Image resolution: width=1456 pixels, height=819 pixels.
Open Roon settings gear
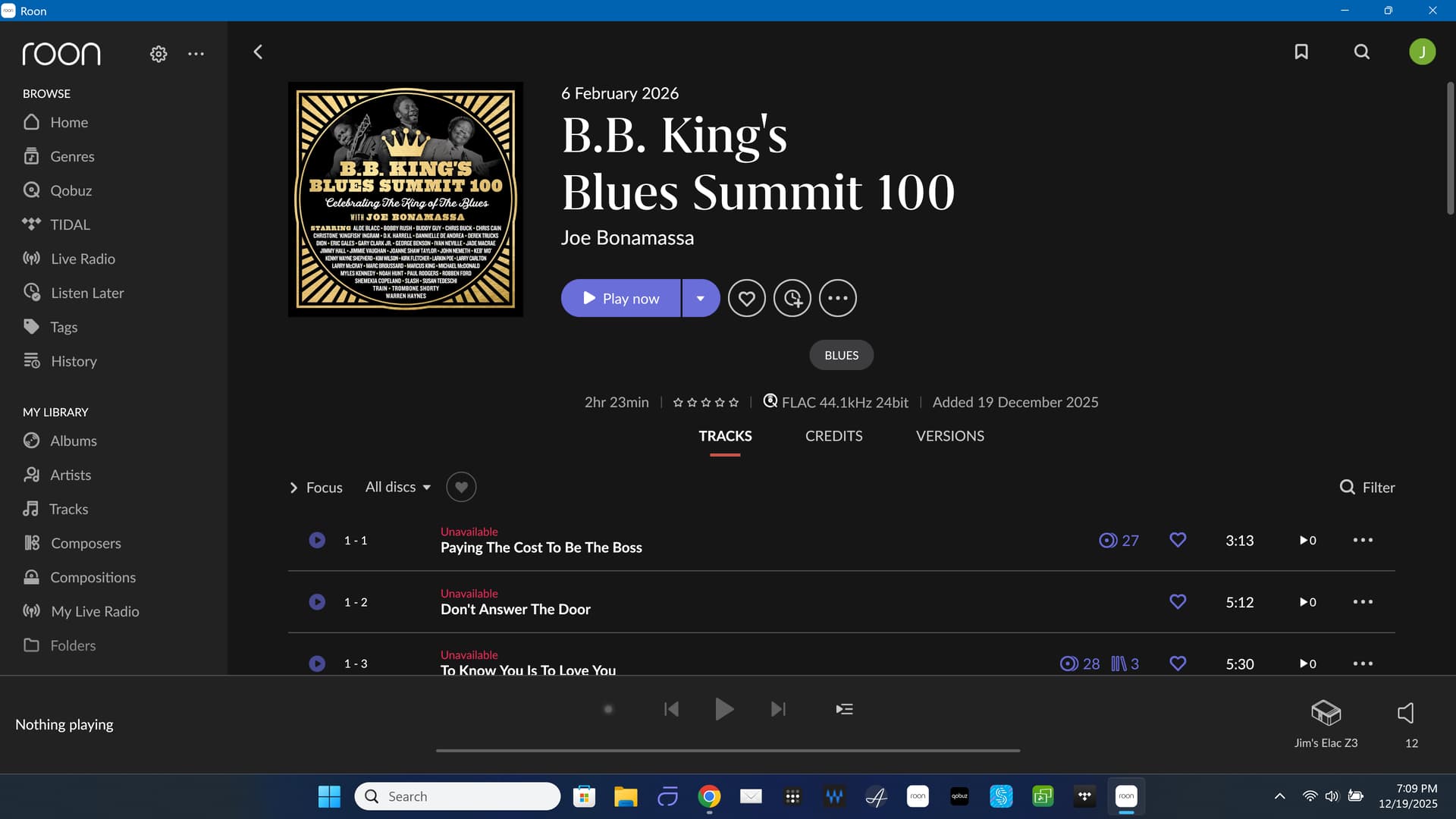[158, 54]
